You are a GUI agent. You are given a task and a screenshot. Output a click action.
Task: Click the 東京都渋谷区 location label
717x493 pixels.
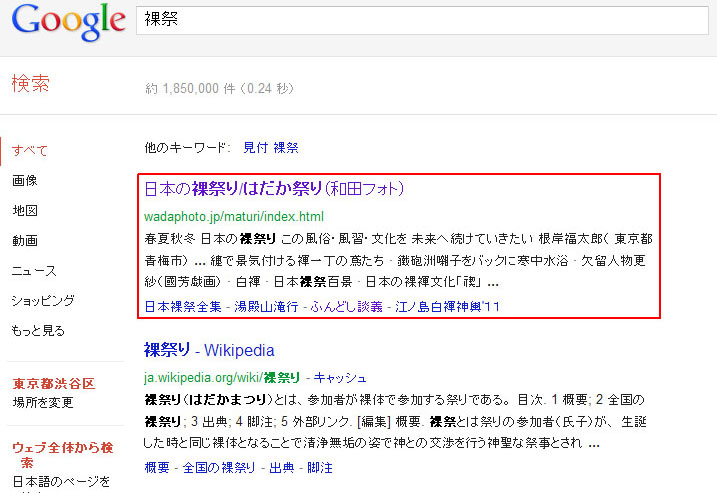coord(54,383)
